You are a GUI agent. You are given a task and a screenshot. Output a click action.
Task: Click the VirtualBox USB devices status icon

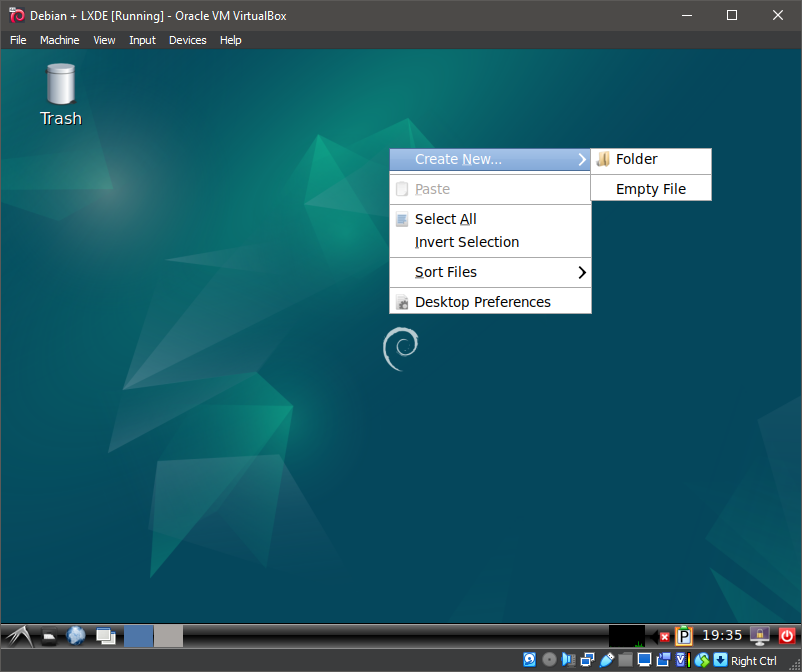[x=606, y=660]
